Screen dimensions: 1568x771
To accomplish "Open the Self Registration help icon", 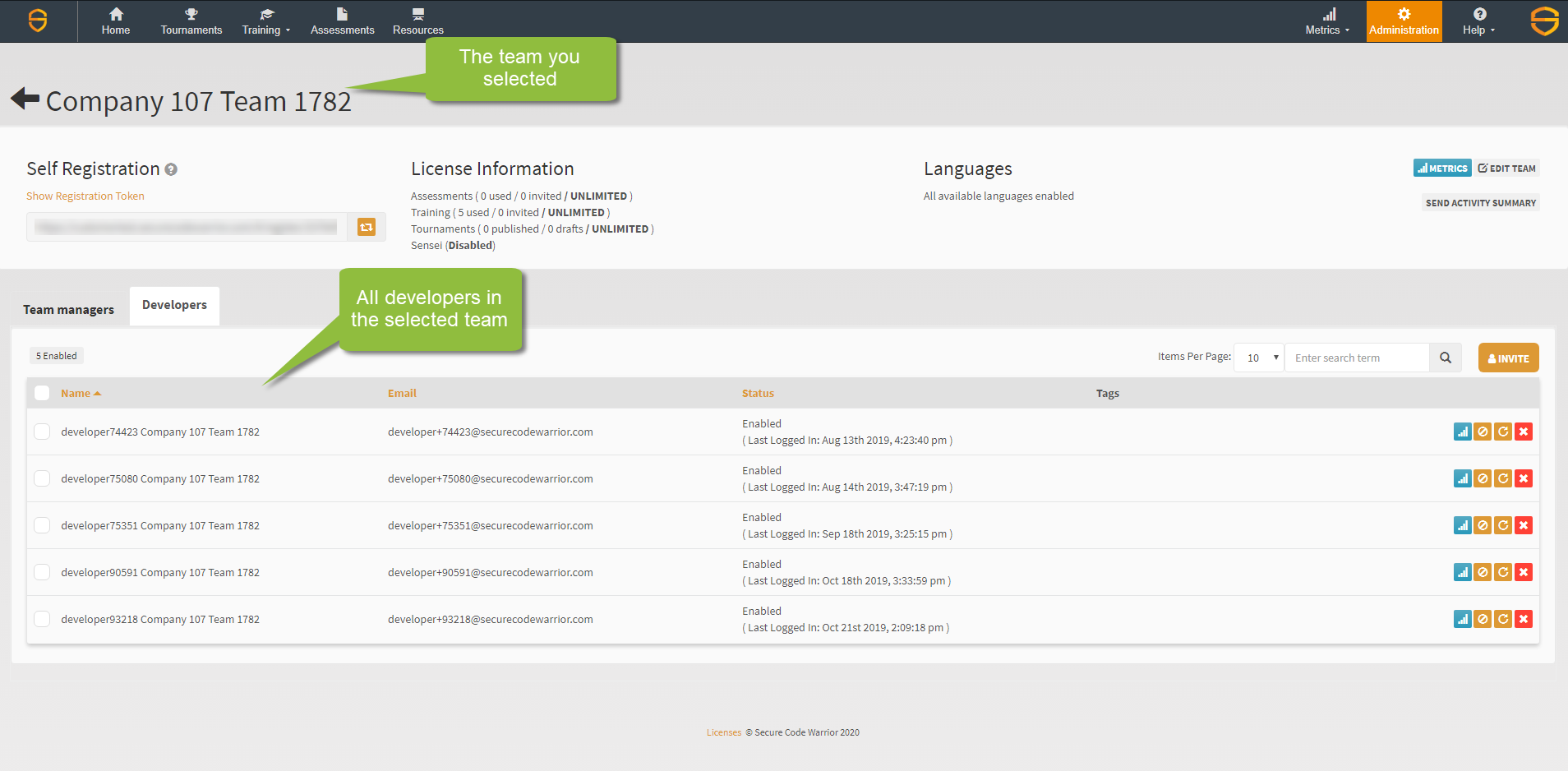I will point(171,169).
